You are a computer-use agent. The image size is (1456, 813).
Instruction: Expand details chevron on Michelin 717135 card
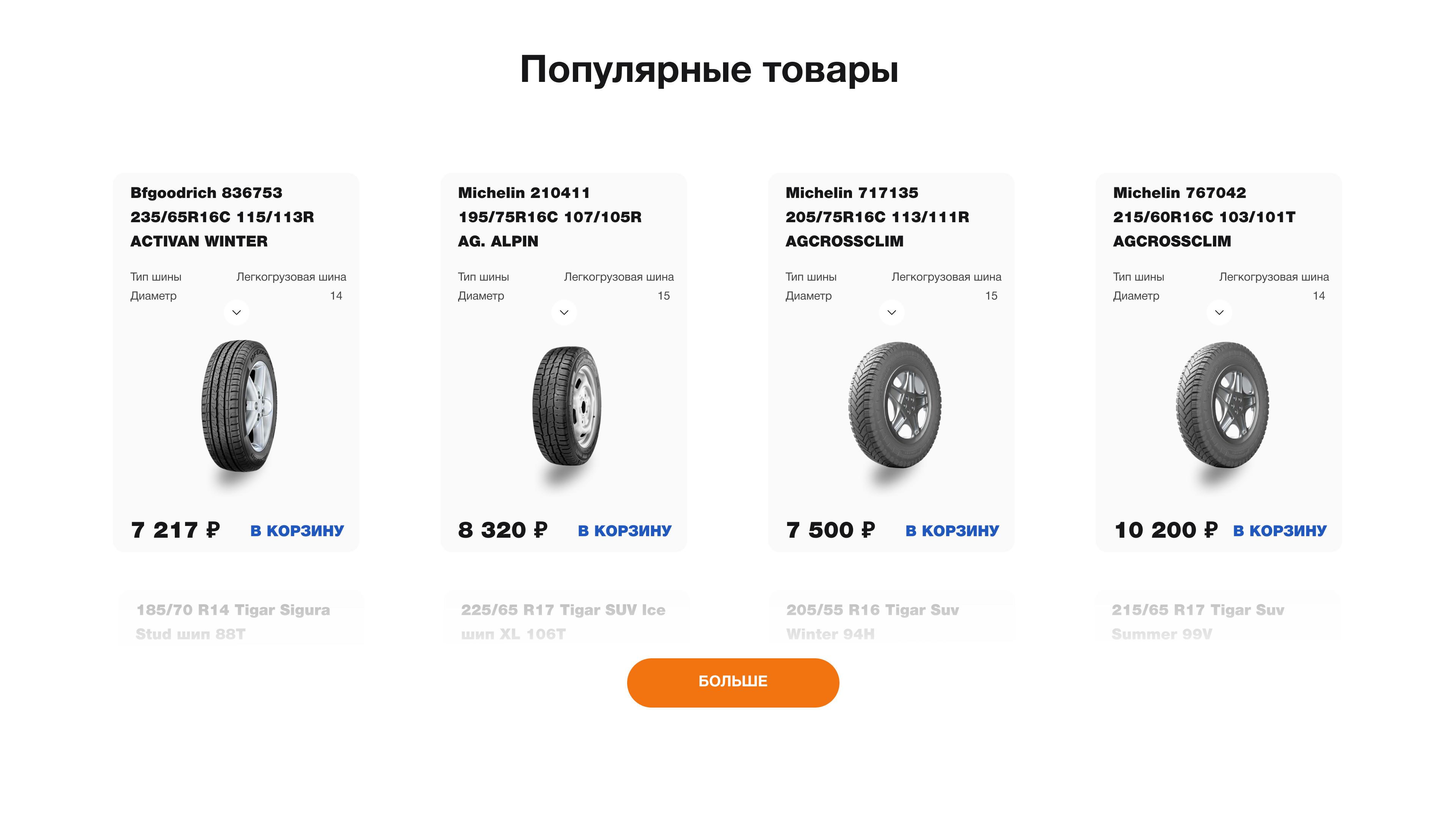tap(891, 312)
